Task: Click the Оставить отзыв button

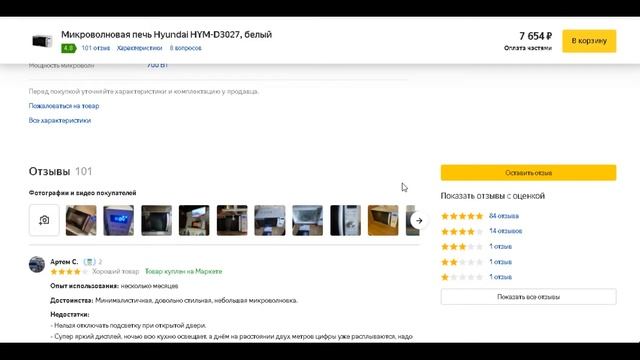Action: [529, 173]
